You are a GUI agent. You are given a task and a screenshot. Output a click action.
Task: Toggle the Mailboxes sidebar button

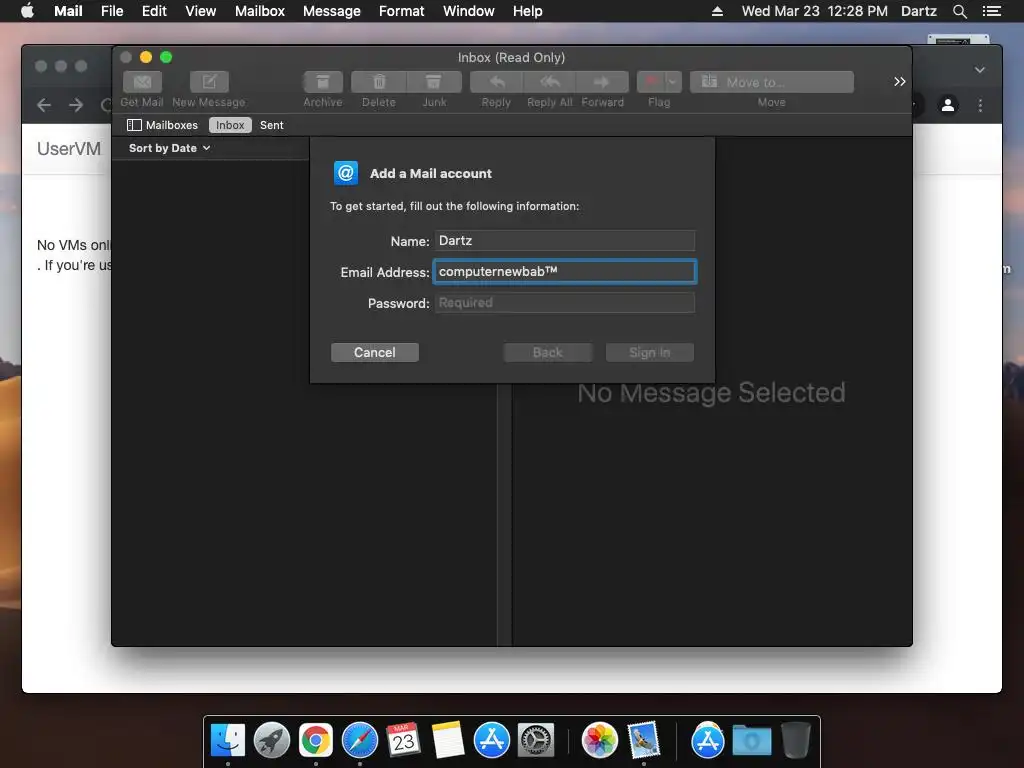[x=162, y=125]
